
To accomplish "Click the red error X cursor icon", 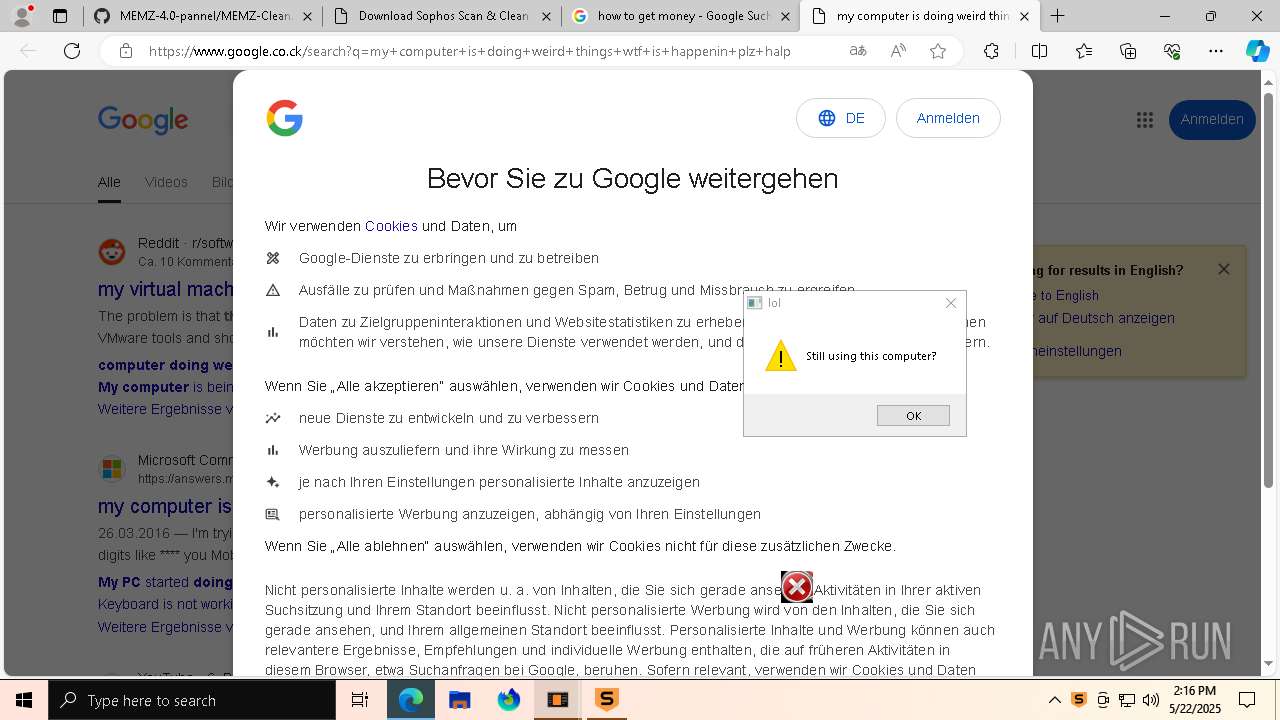I will coord(797,587).
